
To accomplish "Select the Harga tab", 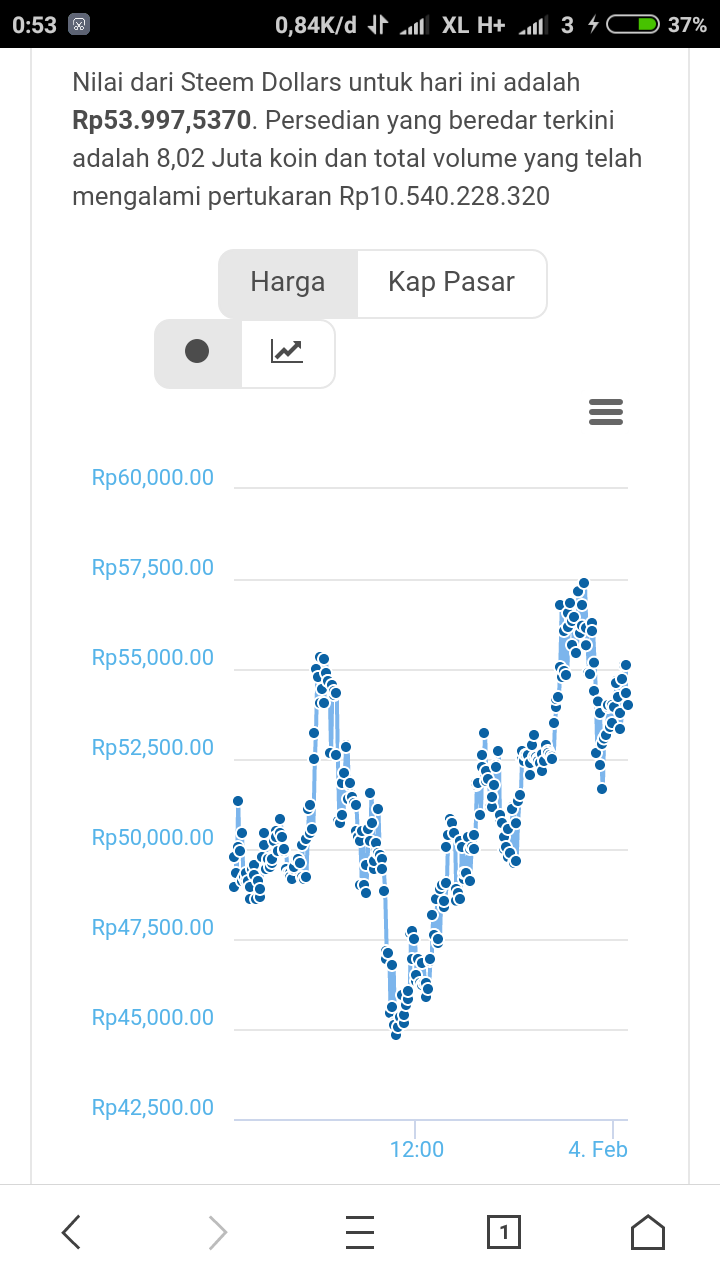I will (288, 283).
